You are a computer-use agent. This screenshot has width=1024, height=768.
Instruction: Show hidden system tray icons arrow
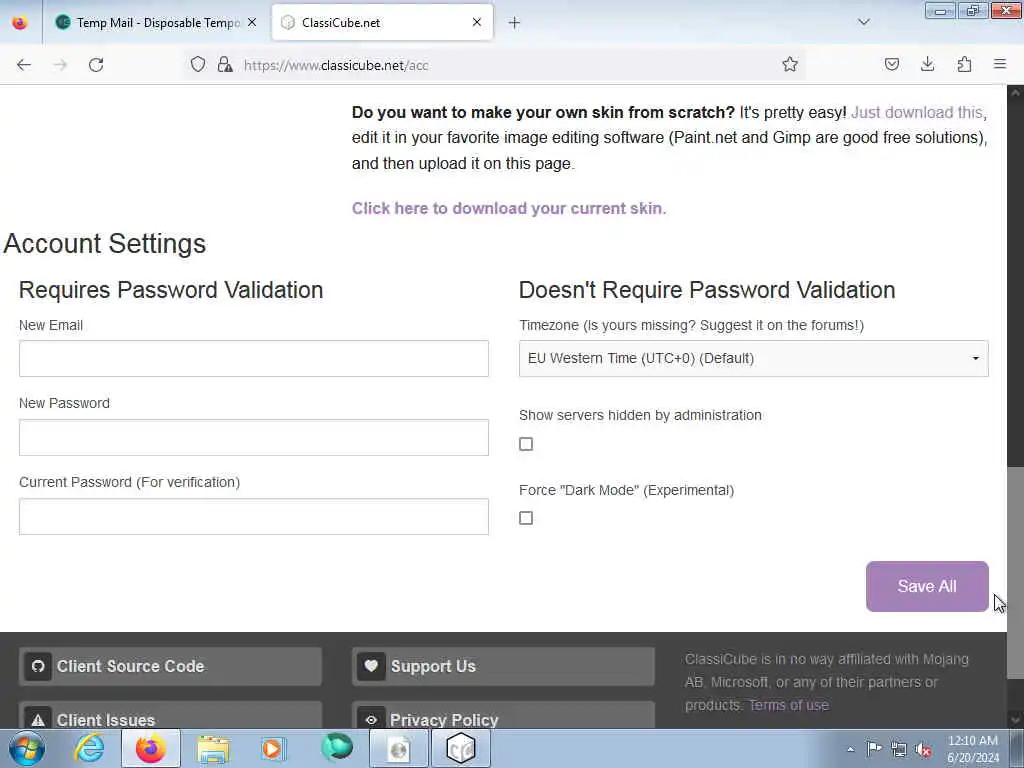coord(850,749)
